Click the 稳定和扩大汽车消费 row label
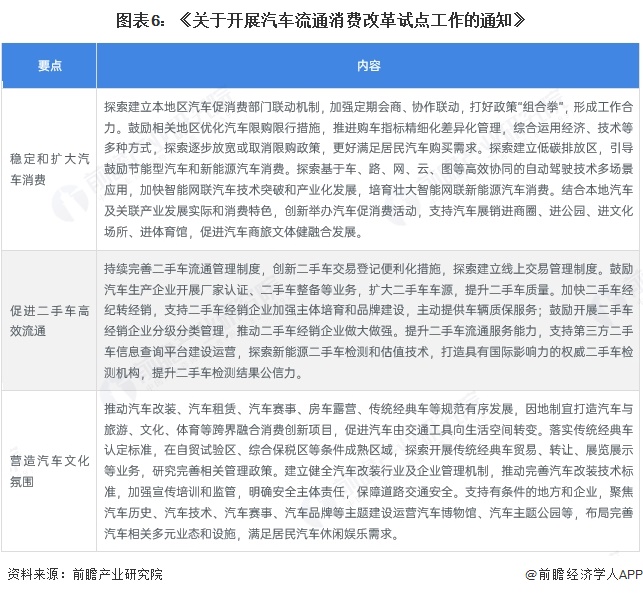The image size is (643, 595). pyautogui.click(x=50, y=169)
